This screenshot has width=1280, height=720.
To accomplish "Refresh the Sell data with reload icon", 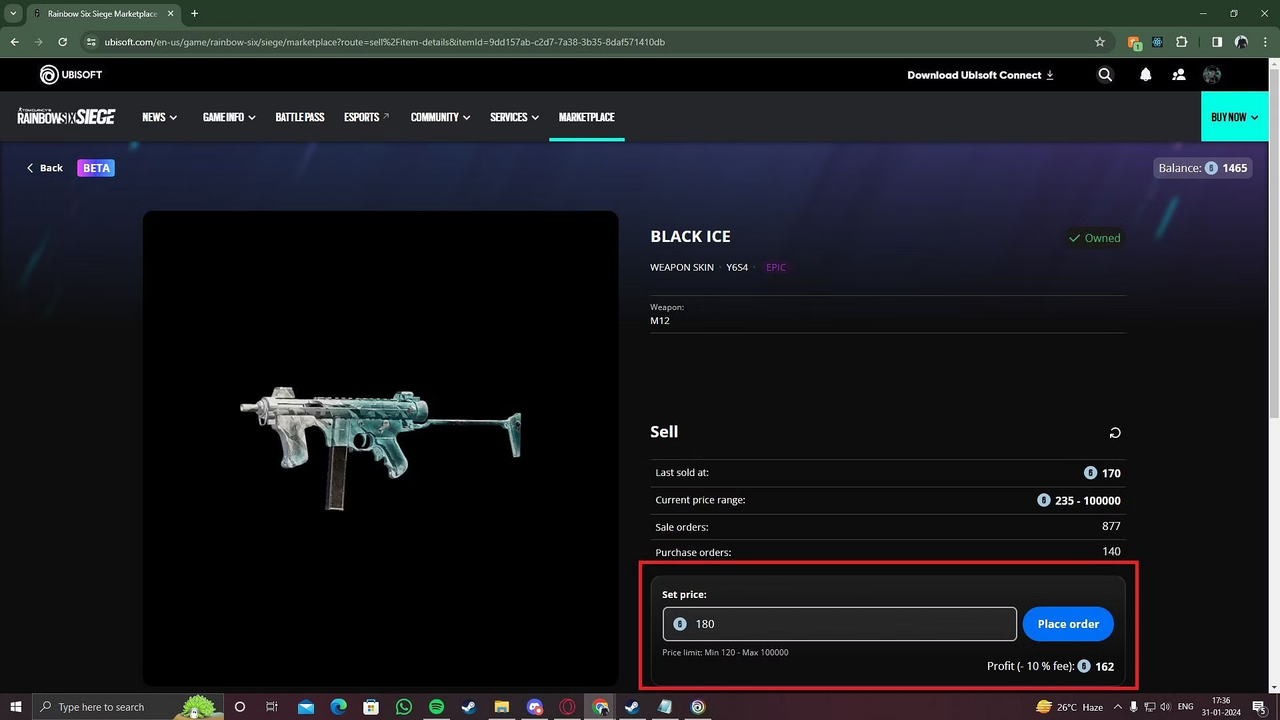I will pos(1115,433).
